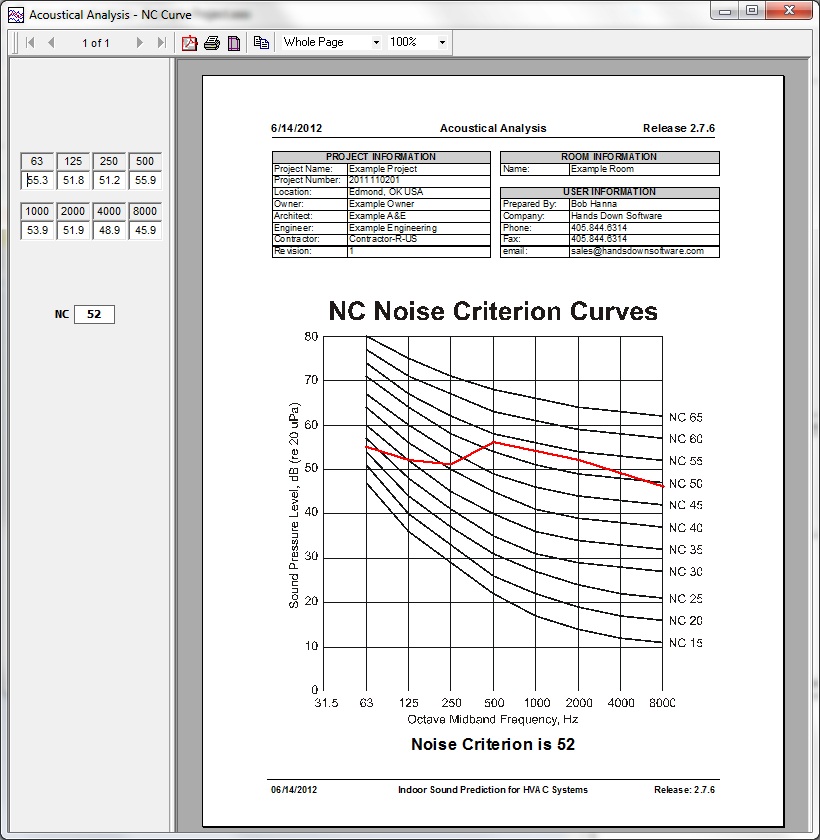The width and height of the screenshot is (820, 840).
Task: Edit the 125 Hz value field 51.8
Action: pyautogui.click(x=73, y=180)
